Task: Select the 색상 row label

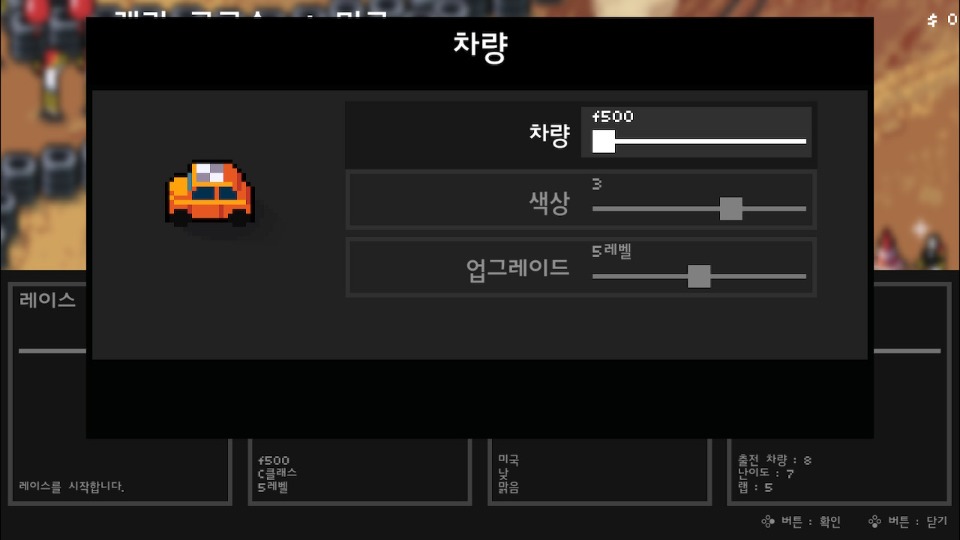Action: pyautogui.click(x=549, y=202)
